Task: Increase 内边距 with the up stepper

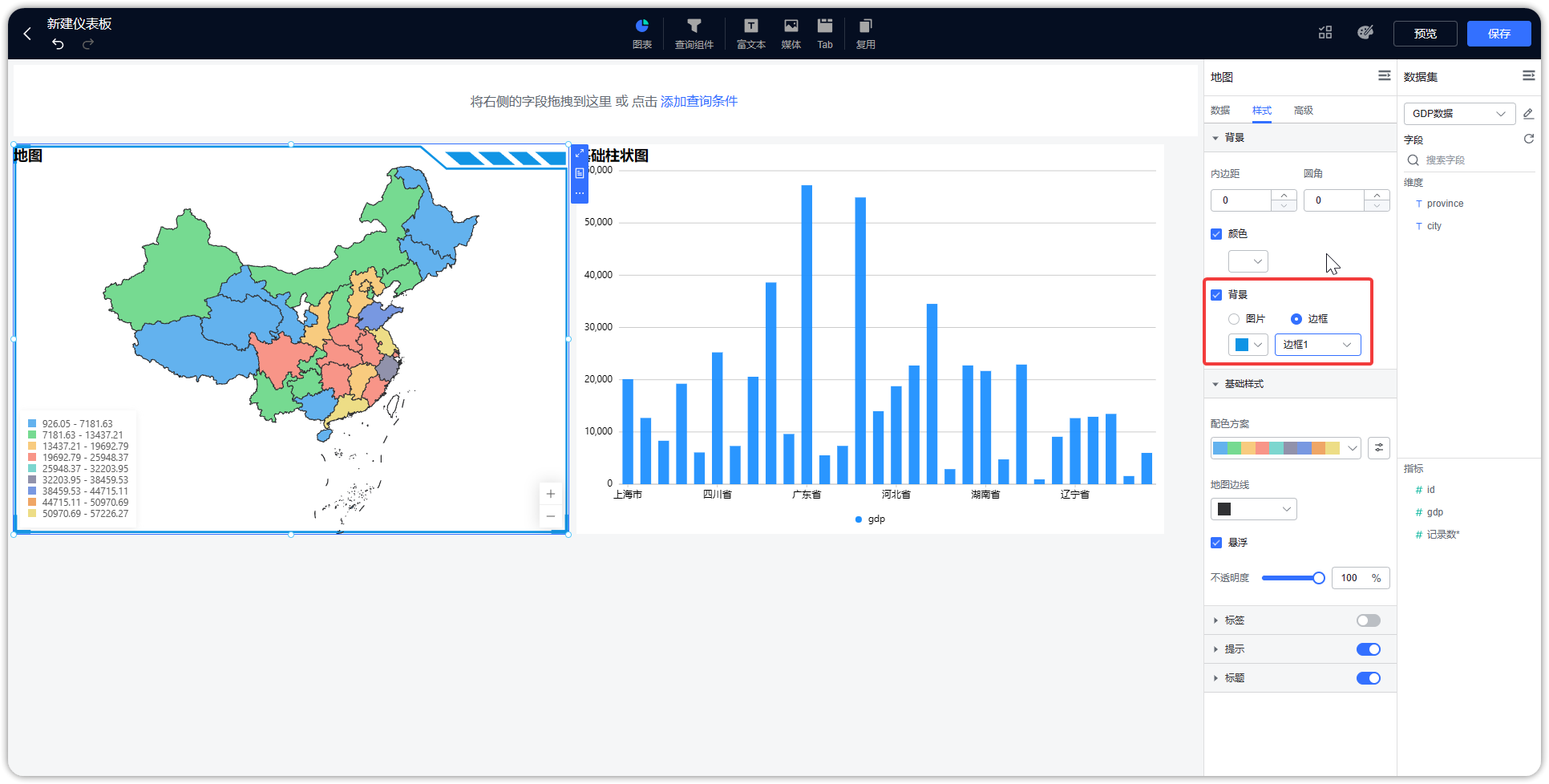Action: pos(1284,195)
